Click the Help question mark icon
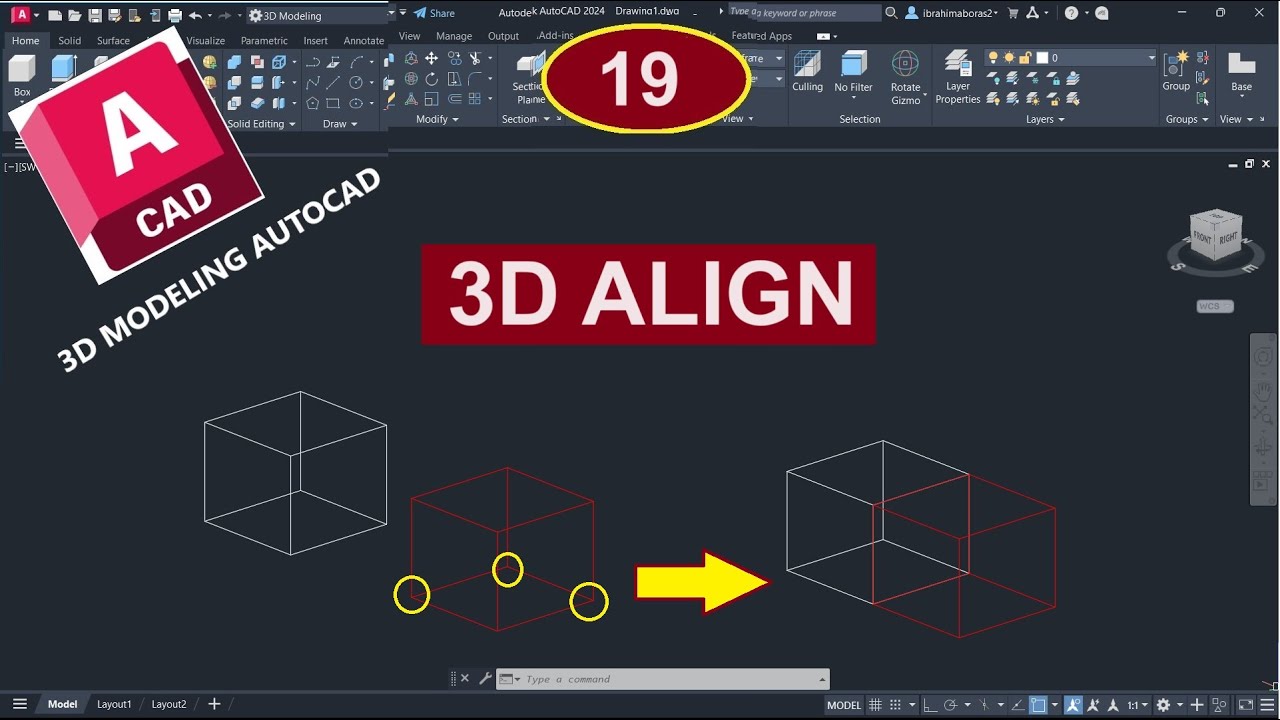The image size is (1280, 720). (x=1072, y=13)
